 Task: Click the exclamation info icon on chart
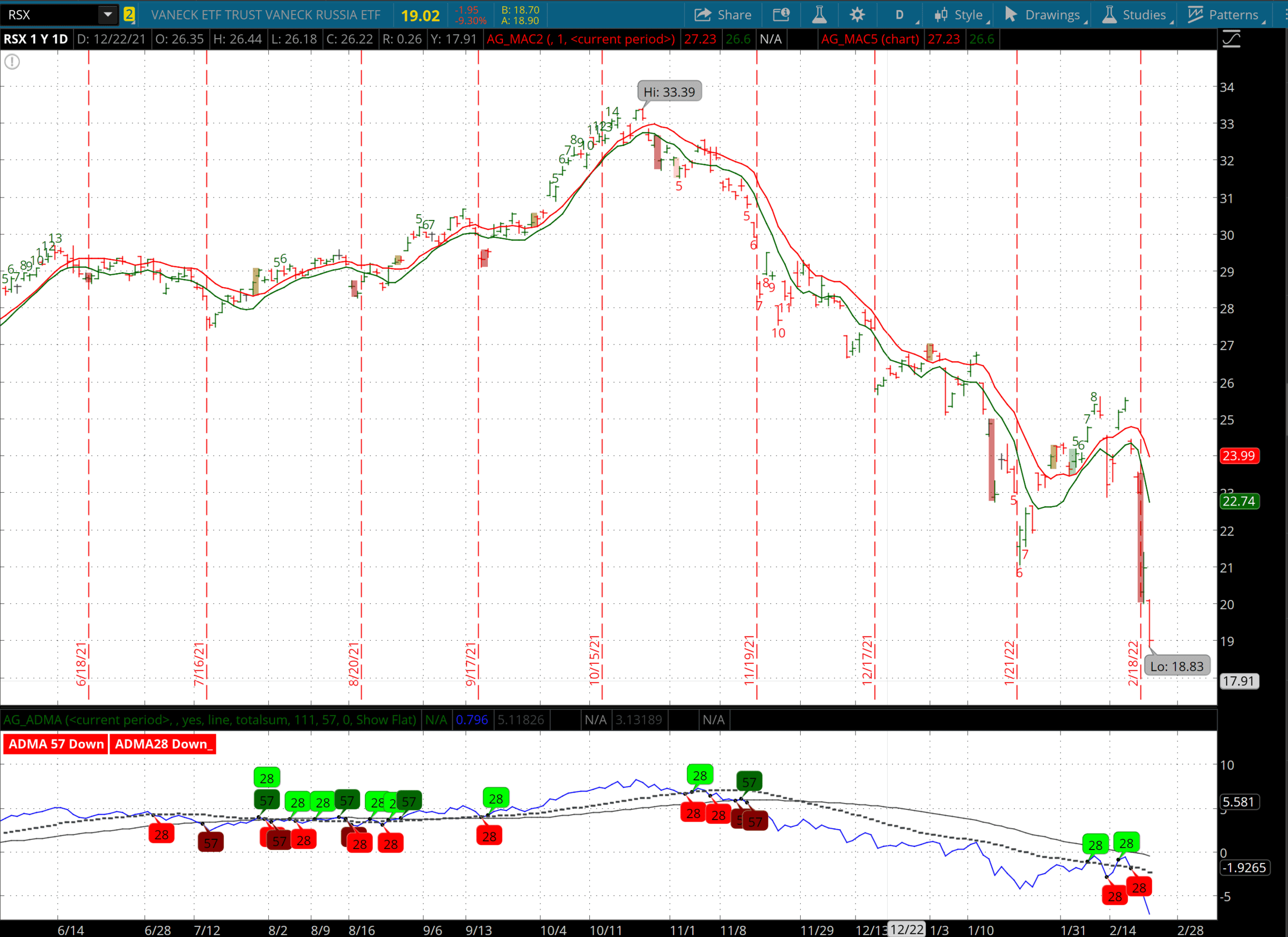(12, 61)
